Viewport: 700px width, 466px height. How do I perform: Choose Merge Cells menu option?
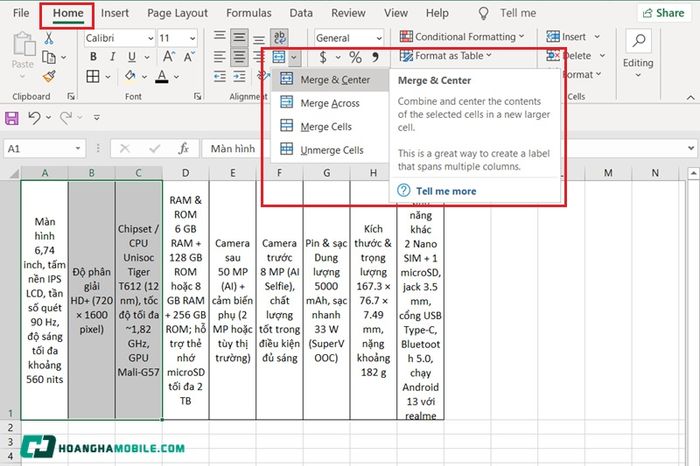[x=330, y=126]
